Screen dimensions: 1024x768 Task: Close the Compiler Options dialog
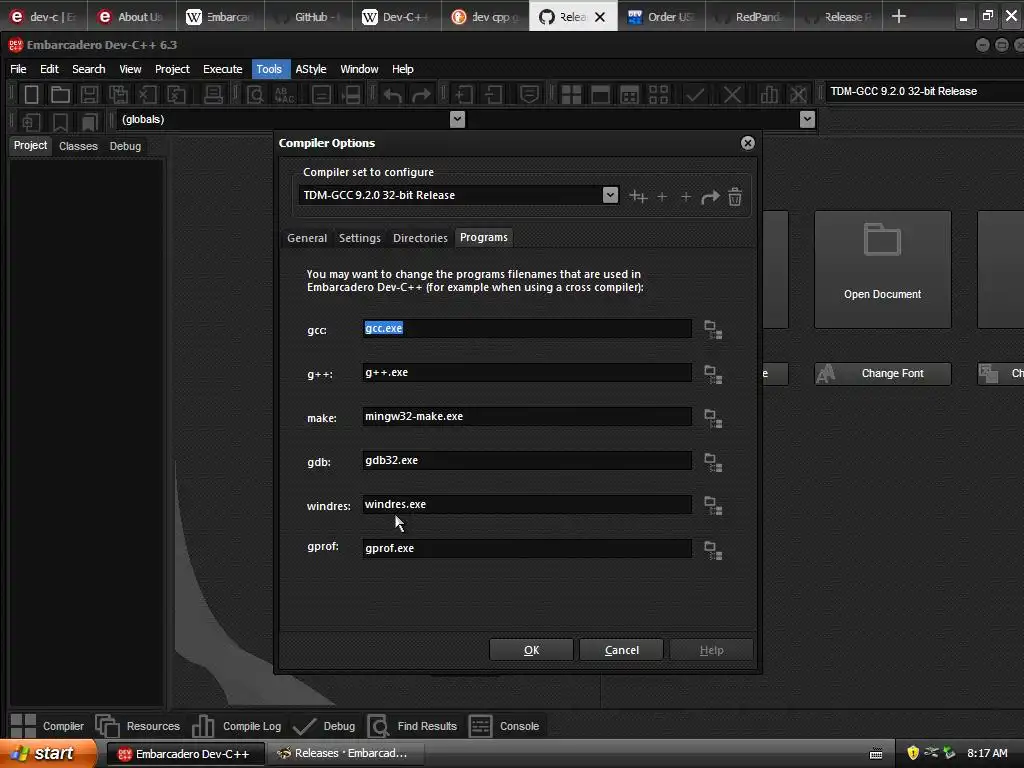click(748, 143)
